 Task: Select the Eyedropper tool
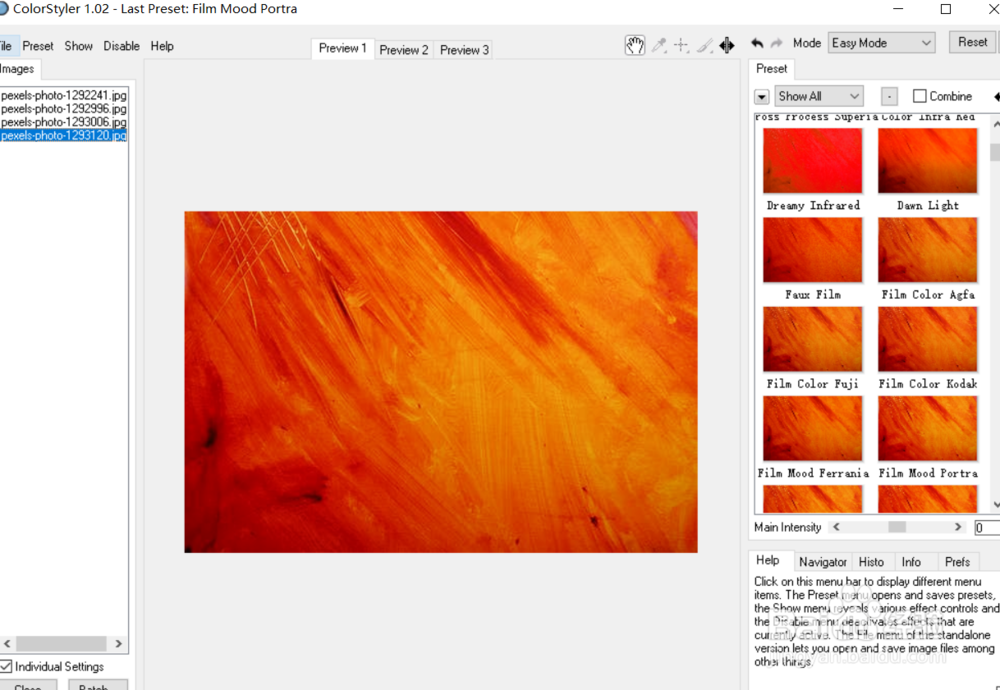tap(659, 45)
